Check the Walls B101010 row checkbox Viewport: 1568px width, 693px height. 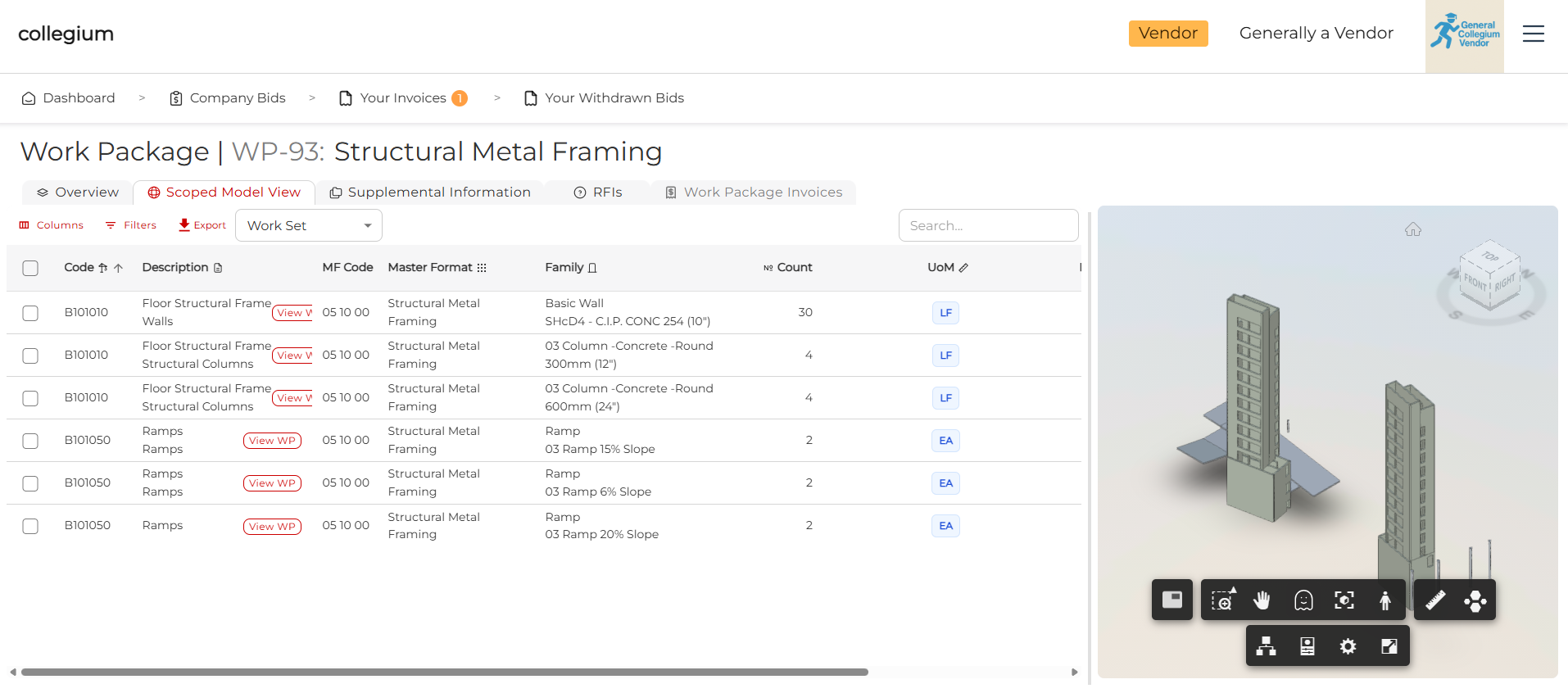coord(30,313)
